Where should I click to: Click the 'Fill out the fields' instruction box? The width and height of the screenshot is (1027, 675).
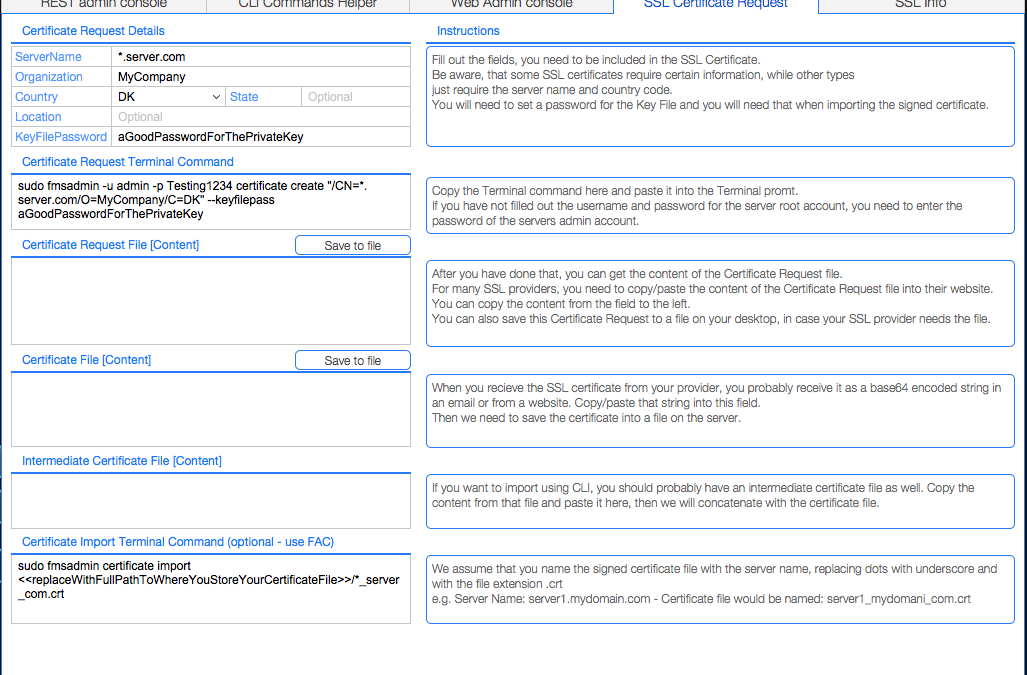pyautogui.click(x=720, y=97)
